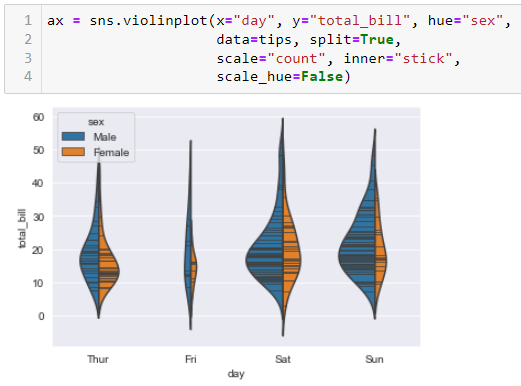This screenshot has width=521, height=386.
Task: Click the 'scale_hue=False' text in the code
Action: point(280,77)
